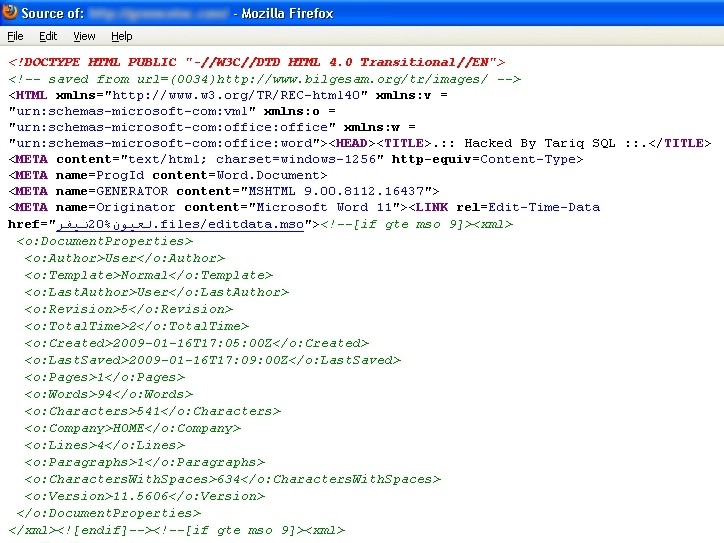Click the urn:schemas-microsoft-com:vml string

point(132,111)
